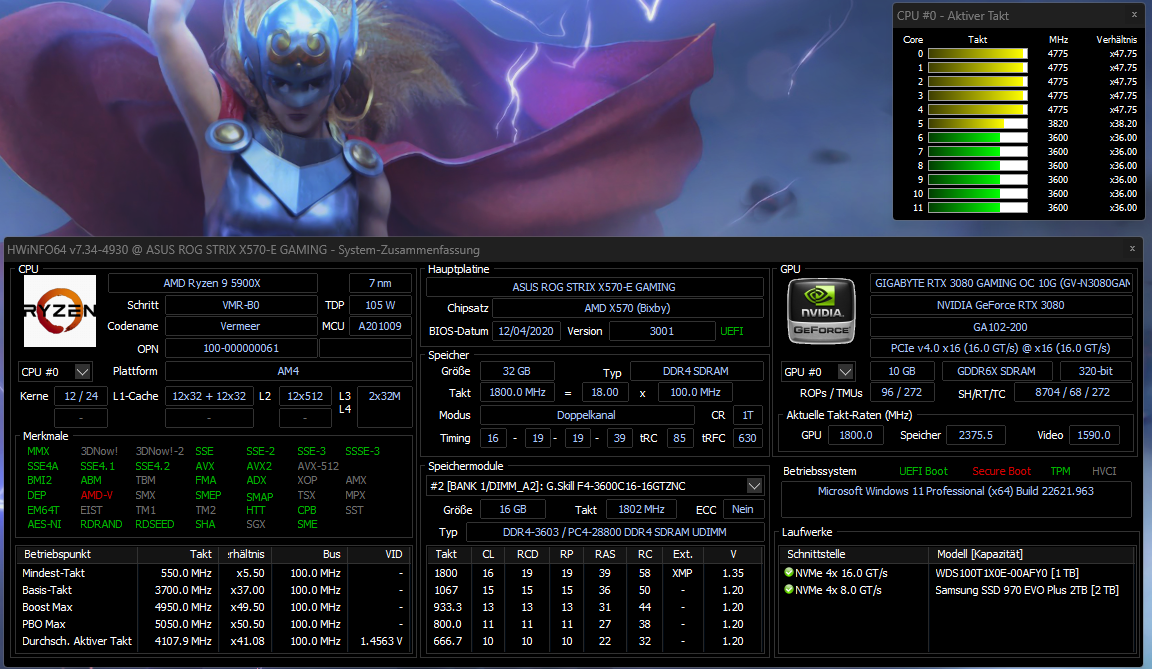Click the Modell [Kapazität] column header
Image resolution: width=1152 pixels, height=669 pixels.
pos(1032,554)
